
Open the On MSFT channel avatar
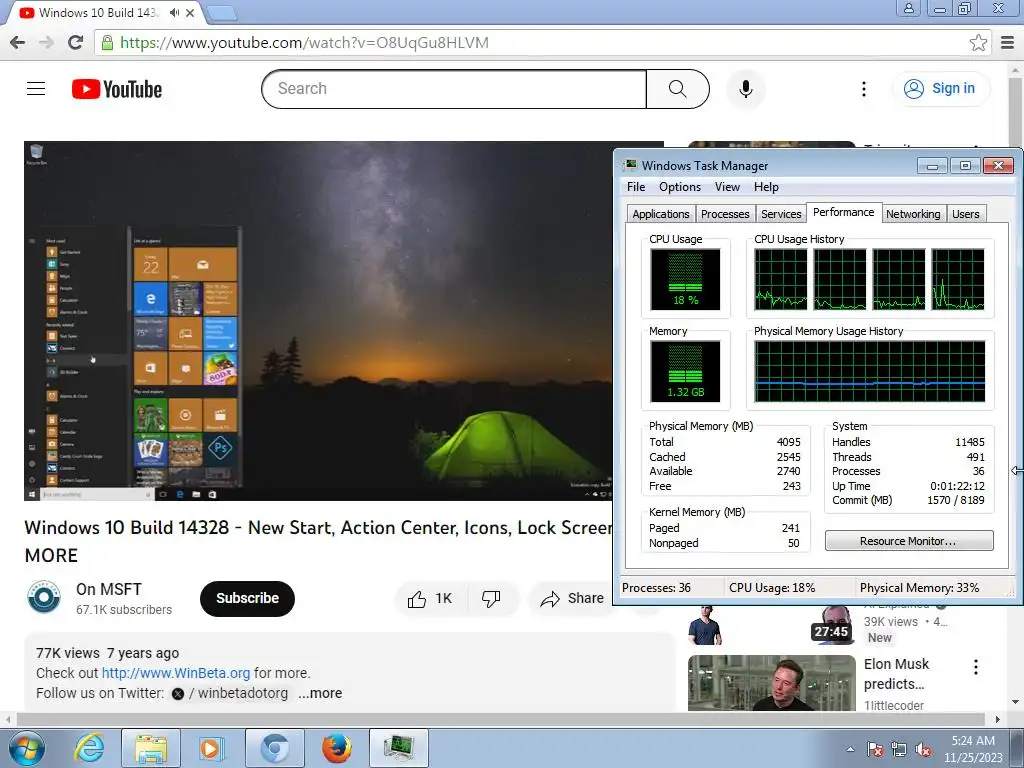pos(44,598)
